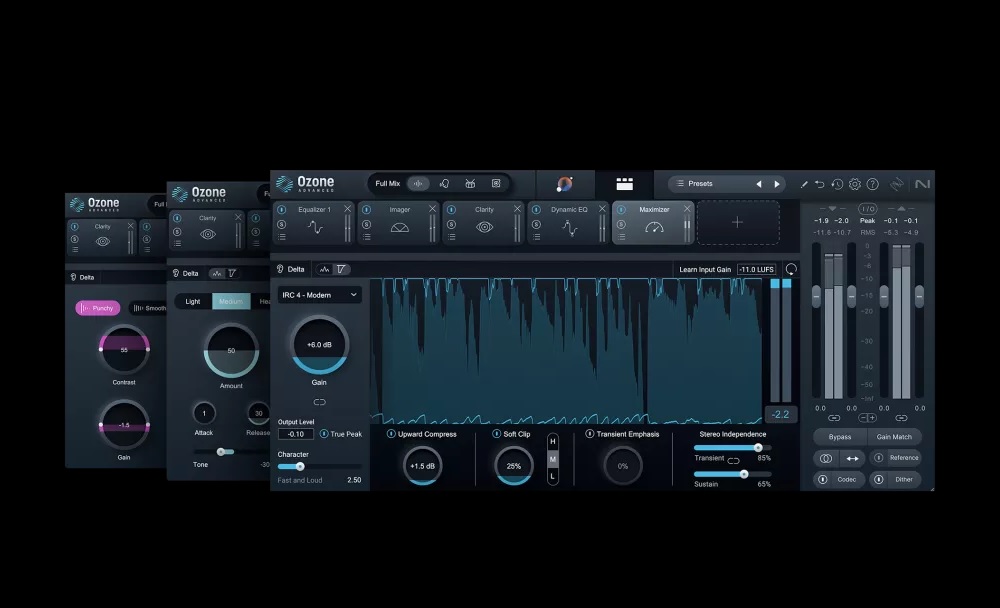Toggle Soft Clip power

pos(496,434)
